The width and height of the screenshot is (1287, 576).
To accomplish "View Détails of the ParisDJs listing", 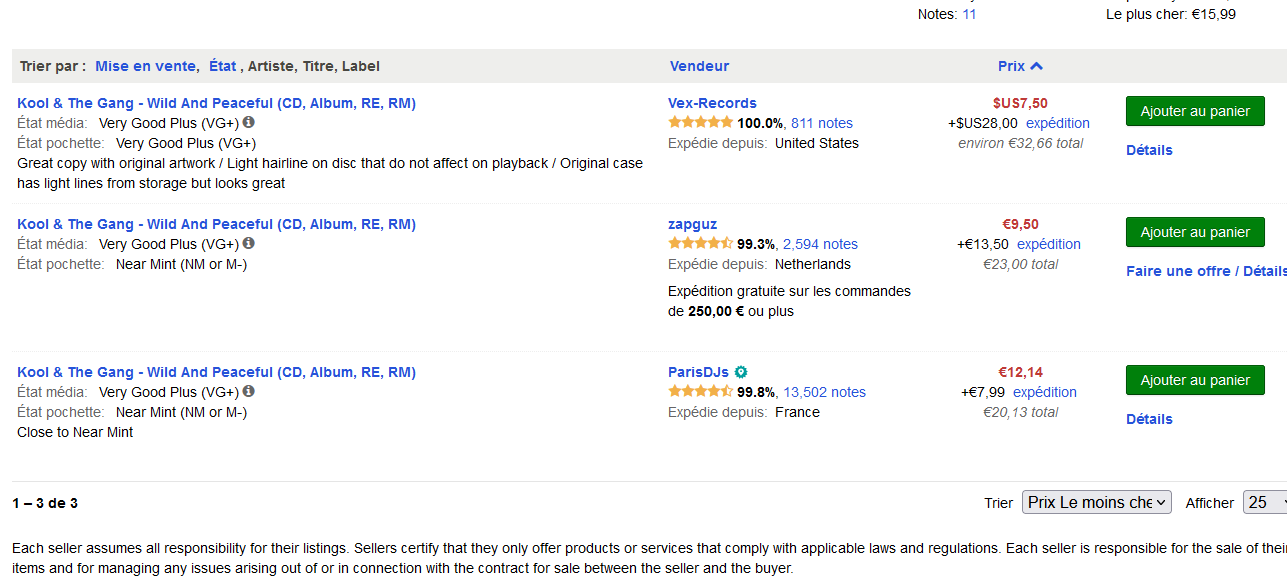I will point(1149,419).
